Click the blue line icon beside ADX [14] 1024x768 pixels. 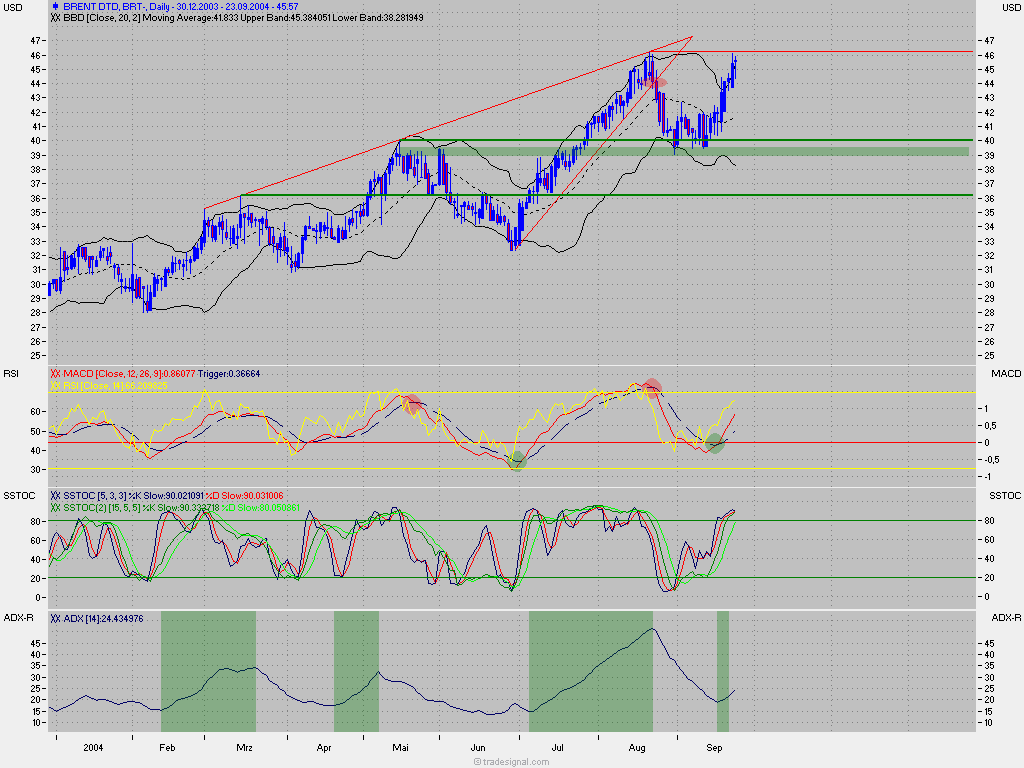point(55,619)
